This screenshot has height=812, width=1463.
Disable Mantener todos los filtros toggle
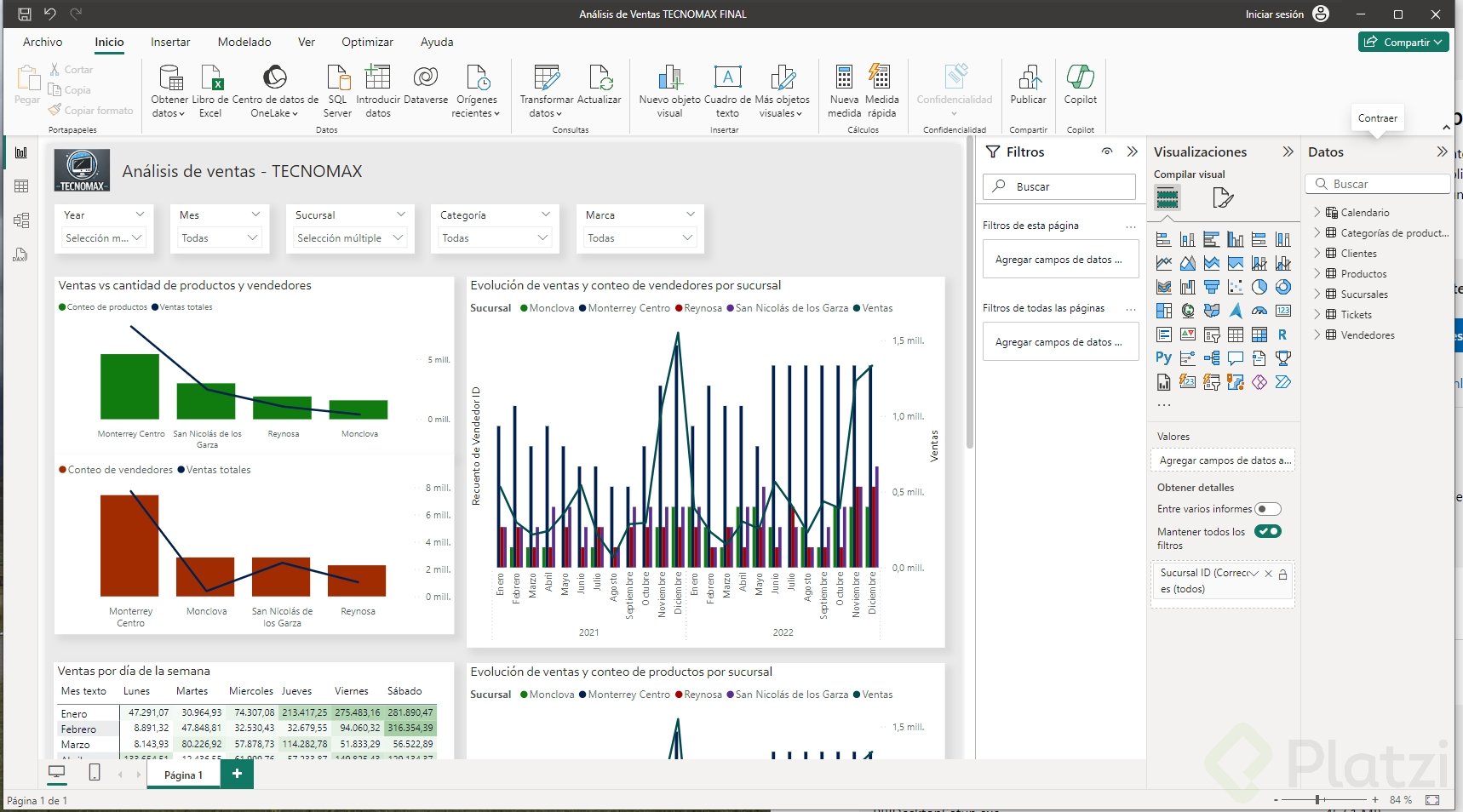pyautogui.click(x=1267, y=532)
